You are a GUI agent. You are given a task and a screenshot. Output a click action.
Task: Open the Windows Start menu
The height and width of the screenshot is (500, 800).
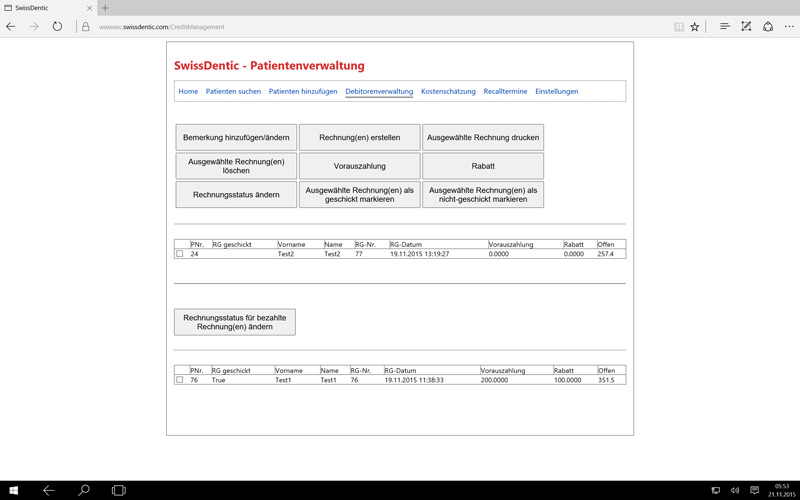tap(14, 491)
